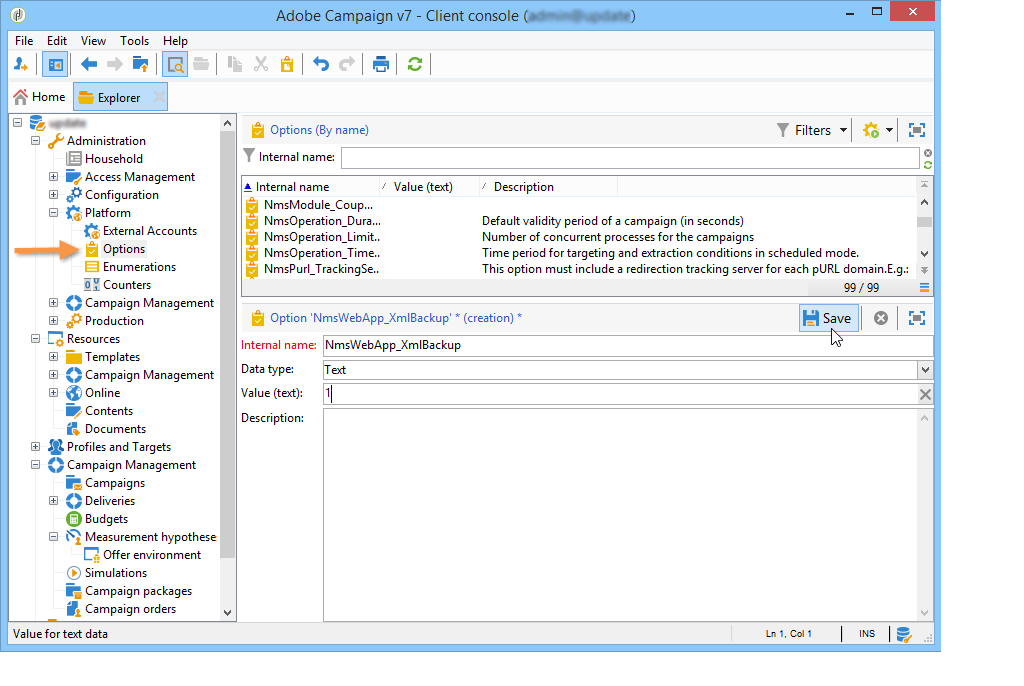Save the NmsWebApp_XmlBackup option
The height and width of the screenshot is (686, 1024).
point(827,318)
